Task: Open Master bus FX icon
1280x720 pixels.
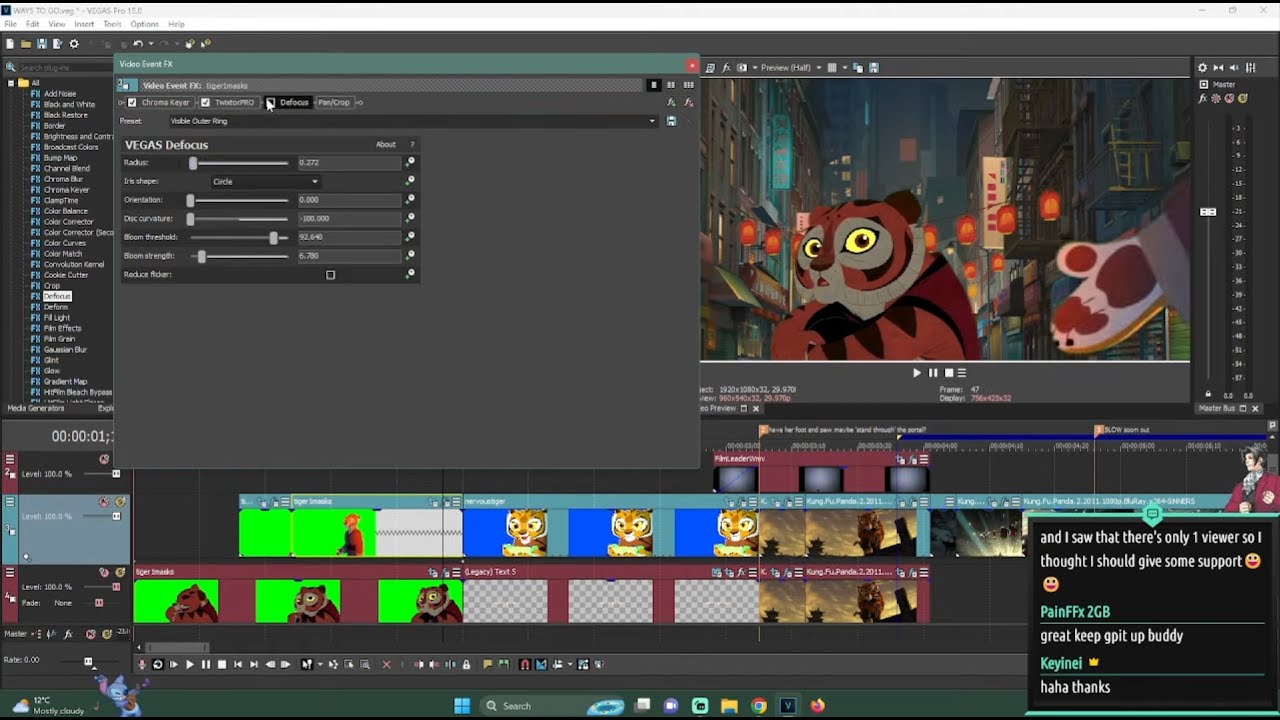Action: [x=1204, y=99]
